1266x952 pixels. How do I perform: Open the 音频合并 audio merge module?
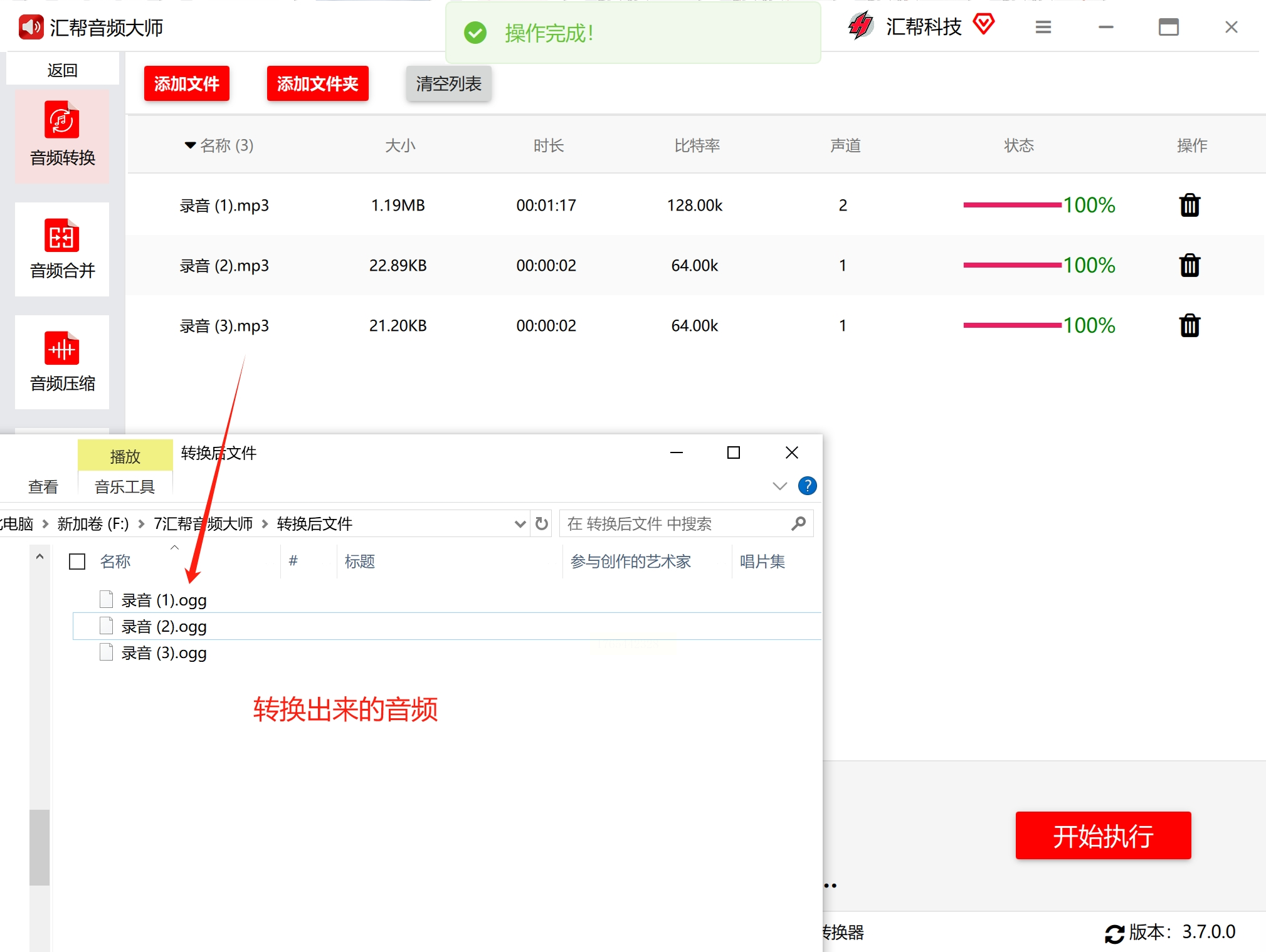pyautogui.click(x=62, y=248)
